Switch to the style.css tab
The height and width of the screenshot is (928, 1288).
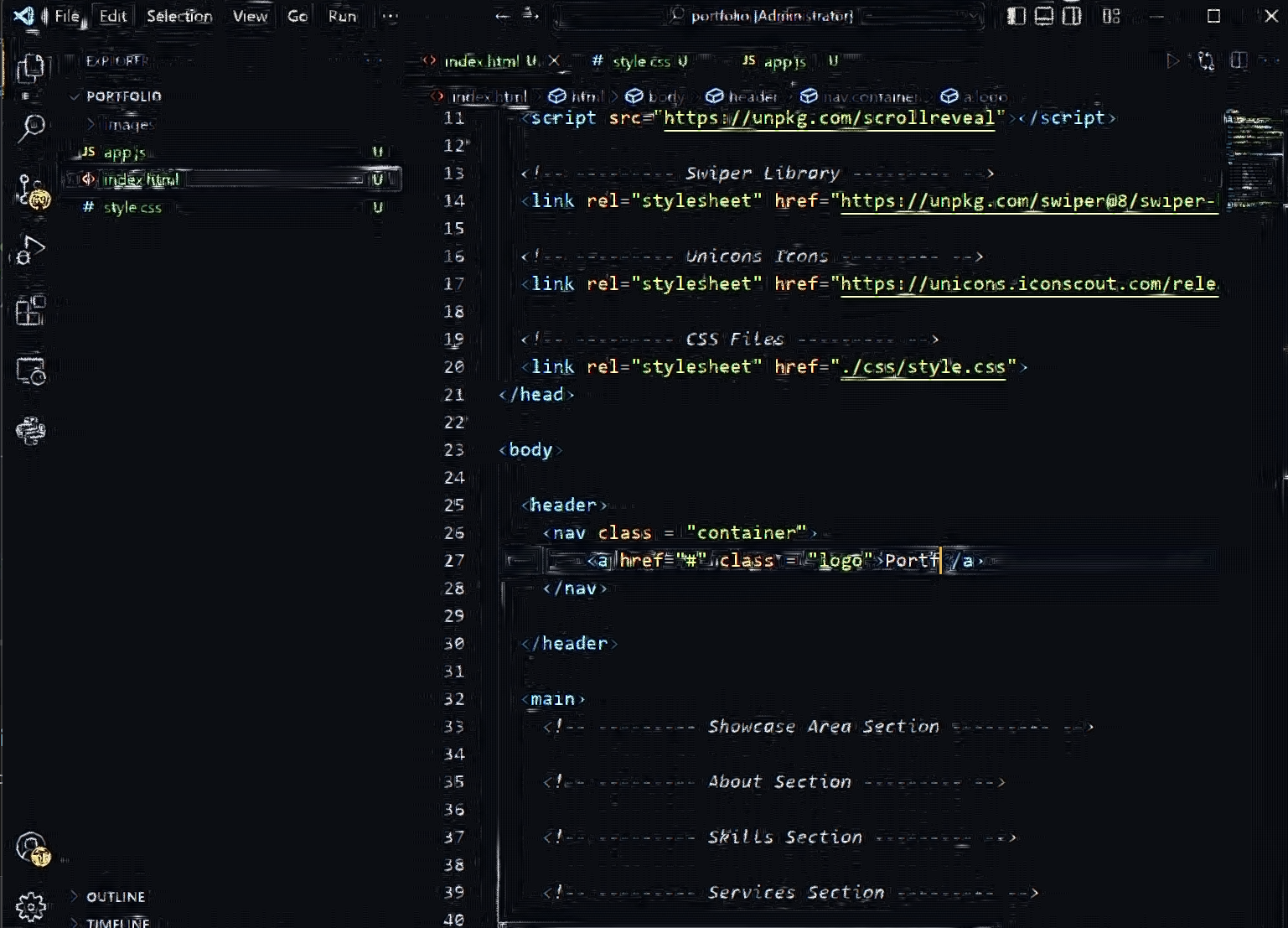pos(641,60)
